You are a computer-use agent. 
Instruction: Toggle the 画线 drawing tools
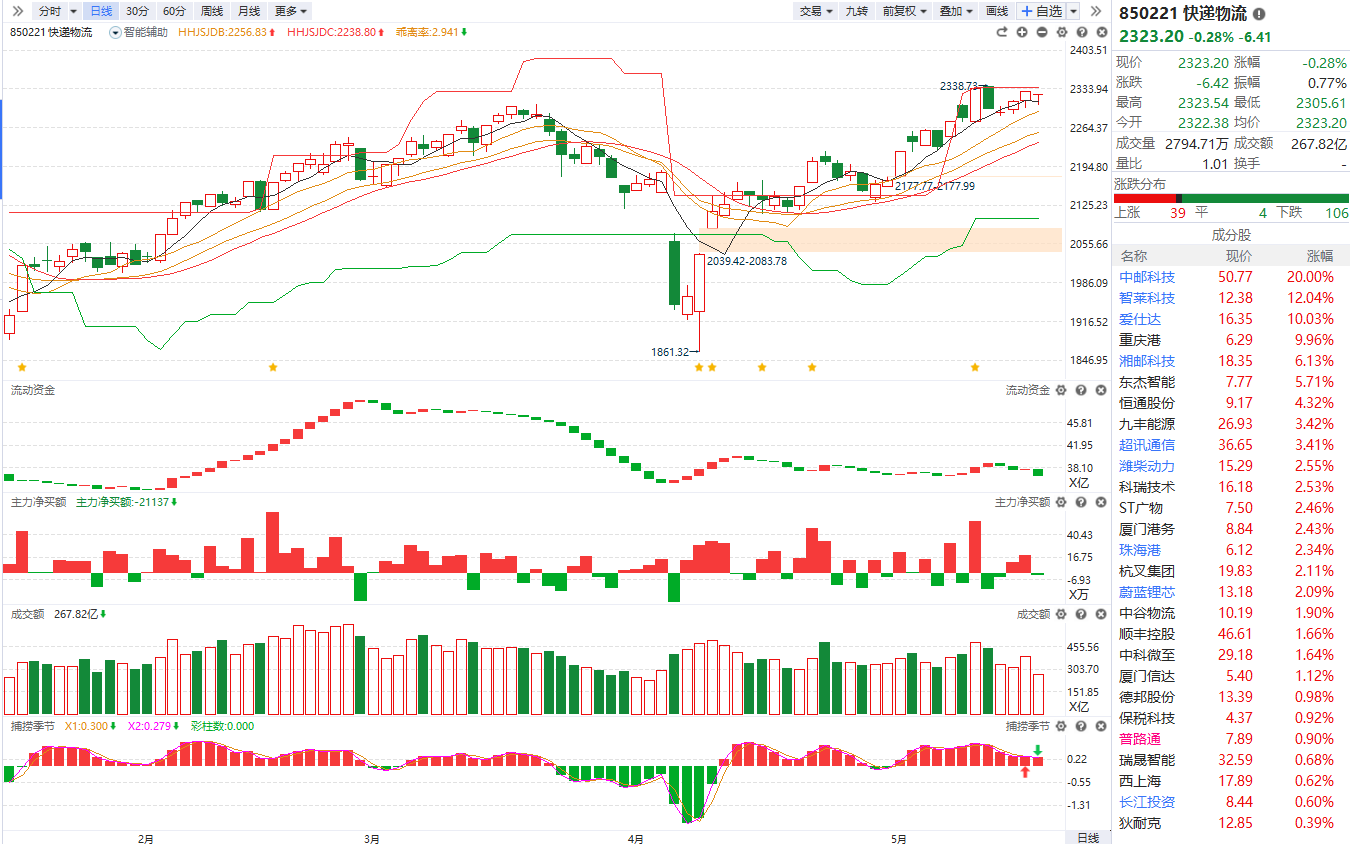pyautogui.click(x=997, y=11)
